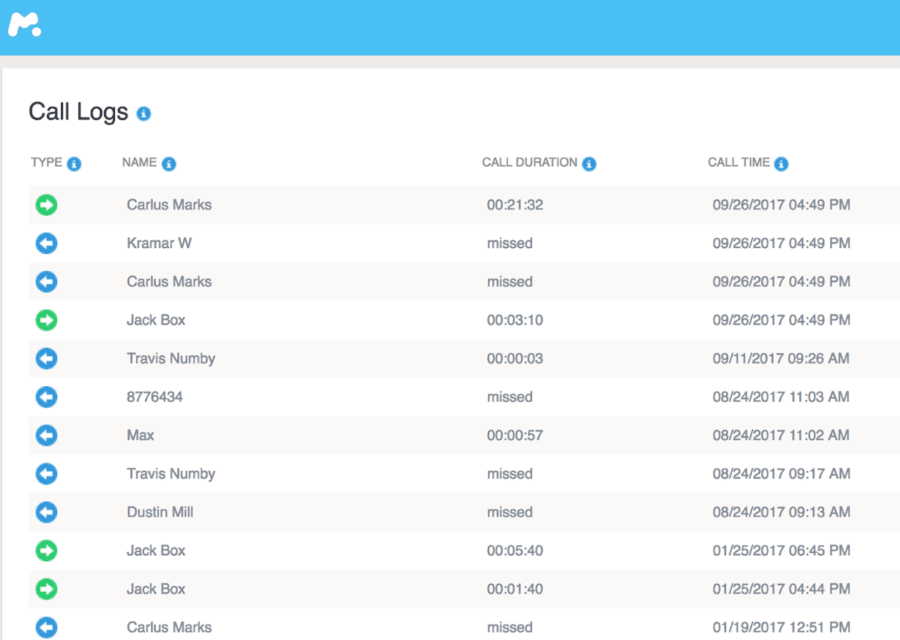Click green outgoing arrow for Jack Box 00:03:10
This screenshot has height=640, width=900.
click(x=46, y=320)
